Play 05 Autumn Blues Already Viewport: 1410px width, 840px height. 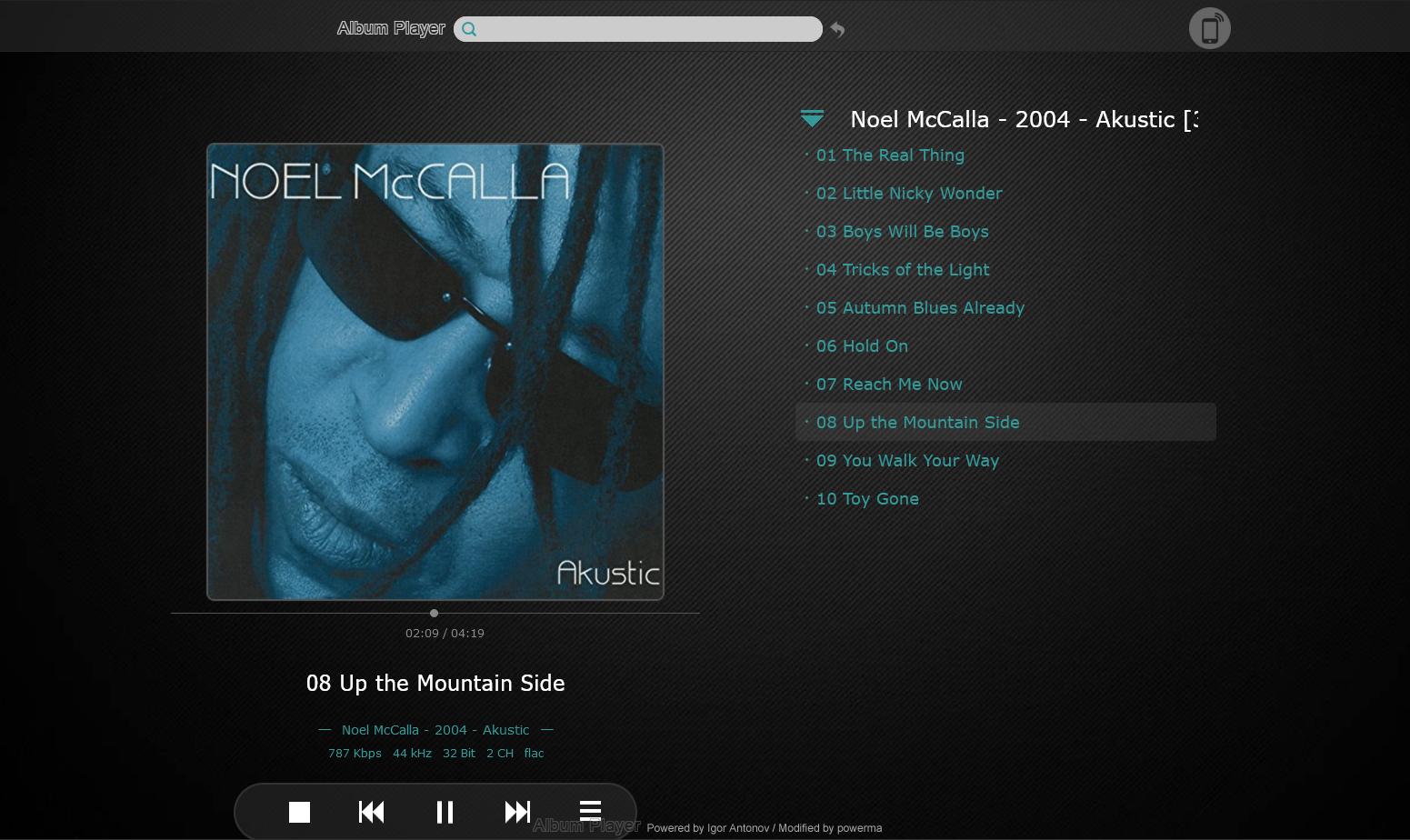[x=920, y=308]
